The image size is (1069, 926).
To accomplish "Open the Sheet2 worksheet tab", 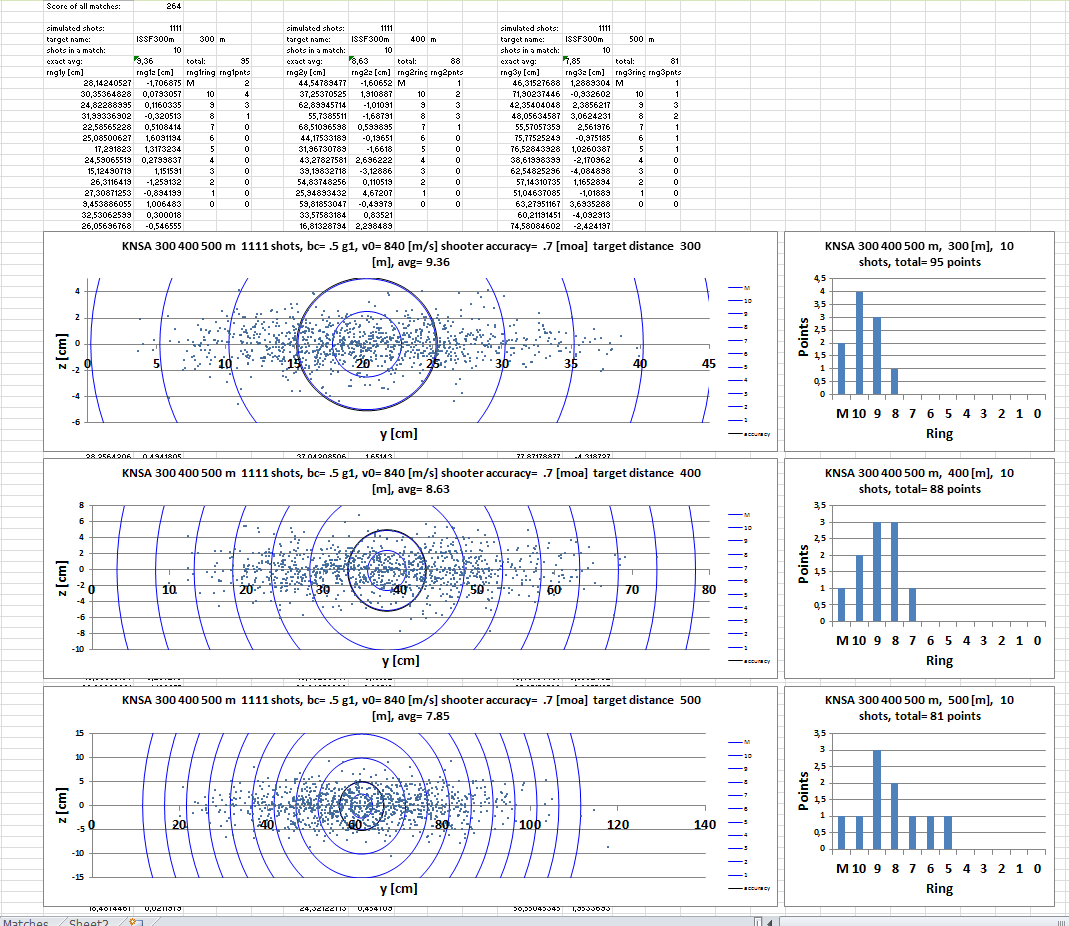I will tap(89, 921).
